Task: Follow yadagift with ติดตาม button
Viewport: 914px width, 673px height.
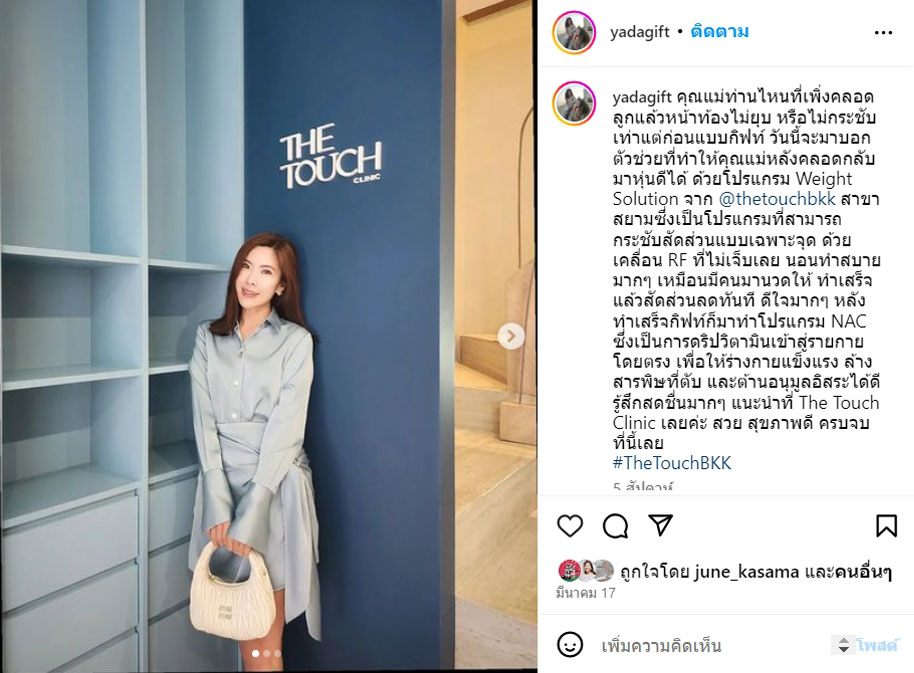Action: click(719, 31)
